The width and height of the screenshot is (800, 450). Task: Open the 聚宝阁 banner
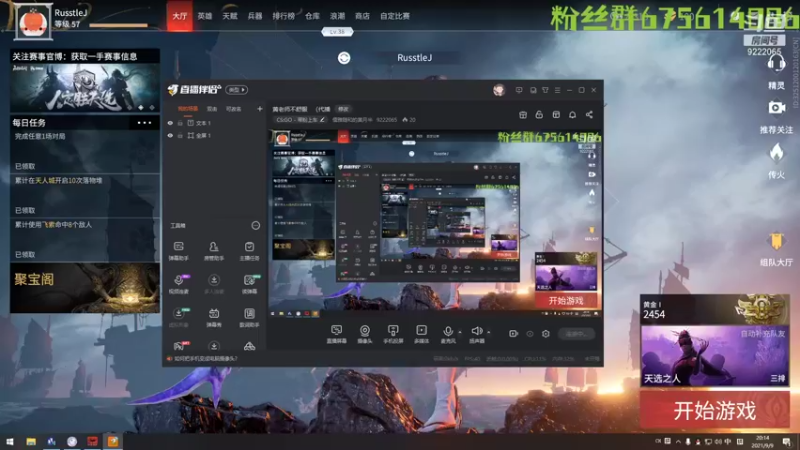click(85, 288)
